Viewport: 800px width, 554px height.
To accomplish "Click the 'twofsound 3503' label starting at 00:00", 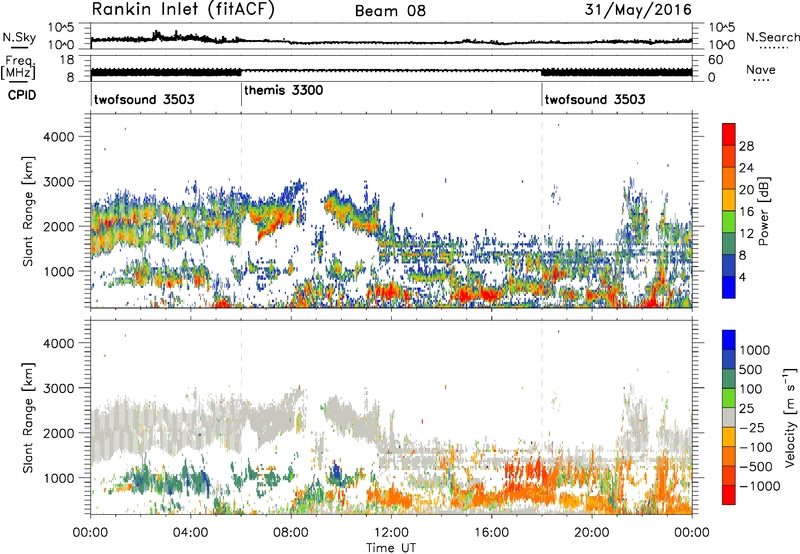I will (144, 99).
